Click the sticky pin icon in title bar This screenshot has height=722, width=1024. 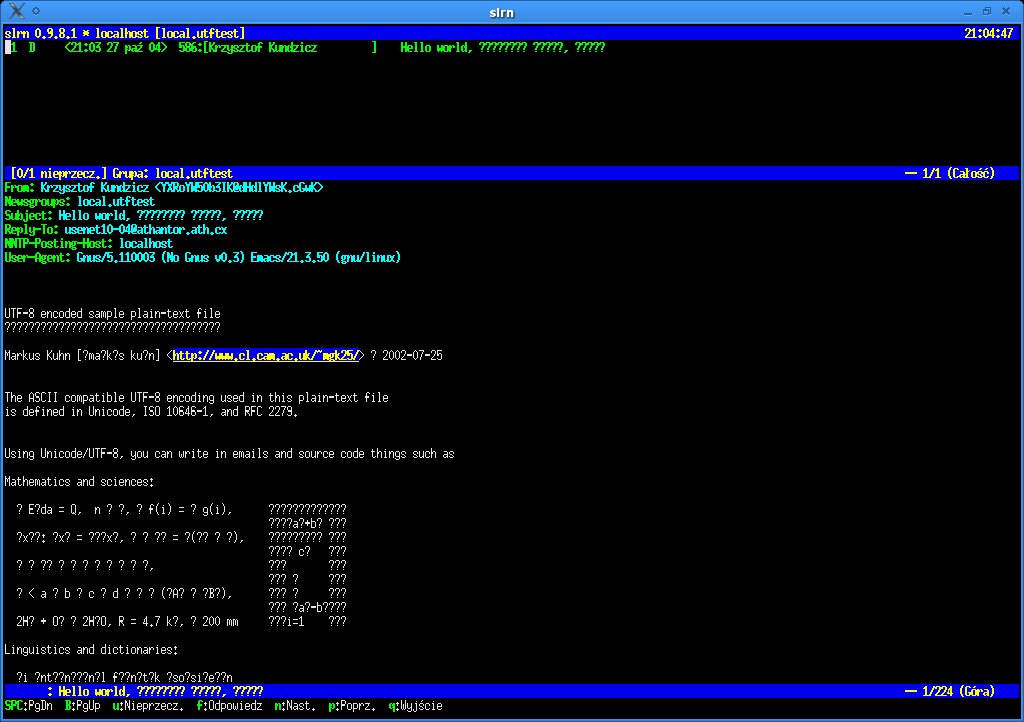tap(36, 10)
